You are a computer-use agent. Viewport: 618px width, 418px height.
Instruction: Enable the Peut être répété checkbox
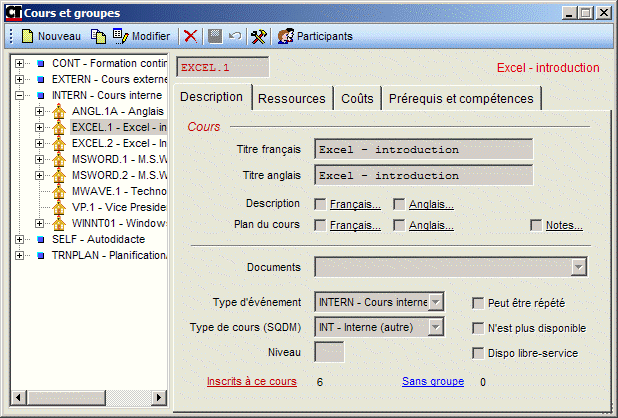coord(477,301)
